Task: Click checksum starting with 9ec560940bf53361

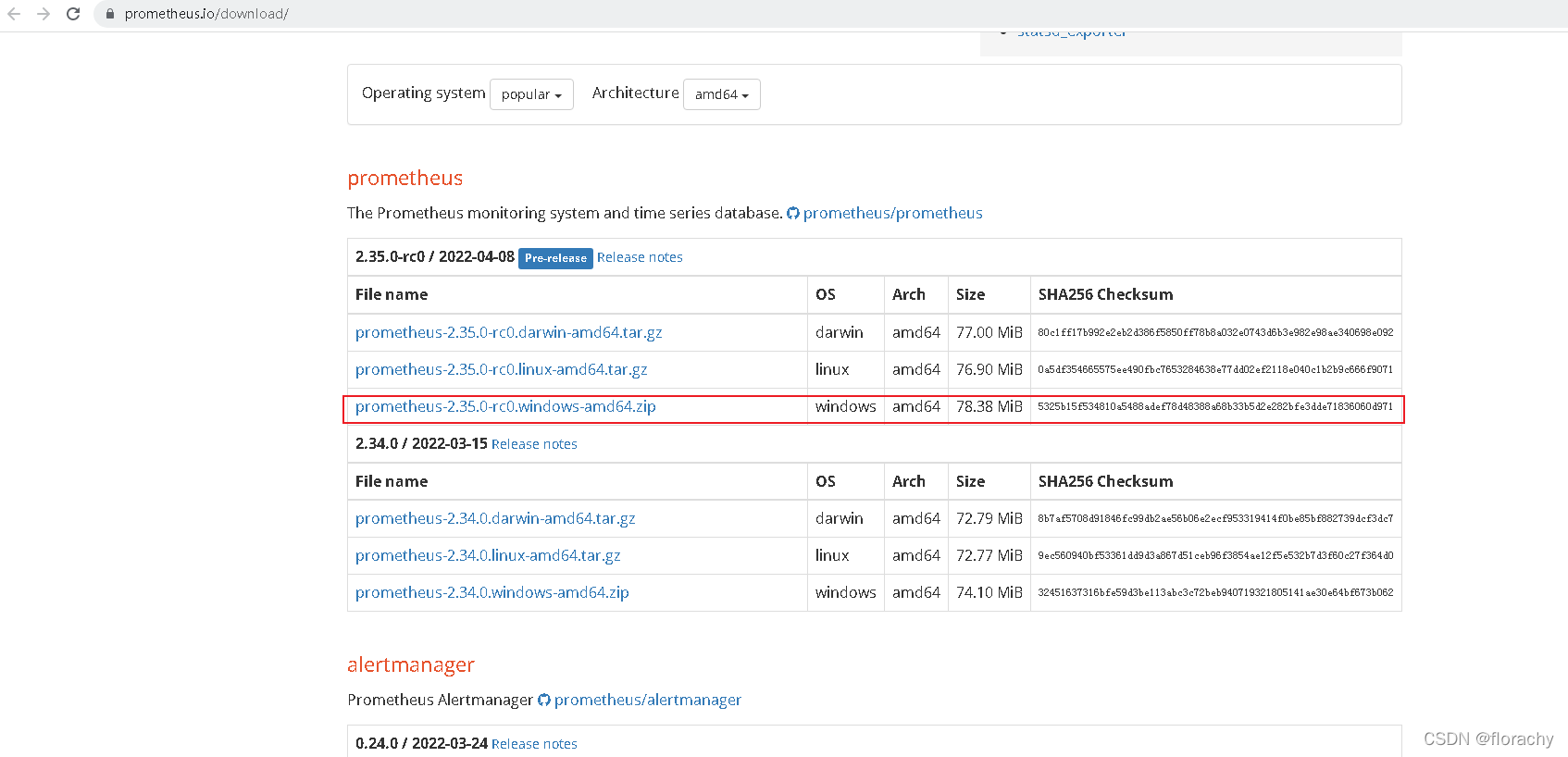Action: pos(1215,555)
